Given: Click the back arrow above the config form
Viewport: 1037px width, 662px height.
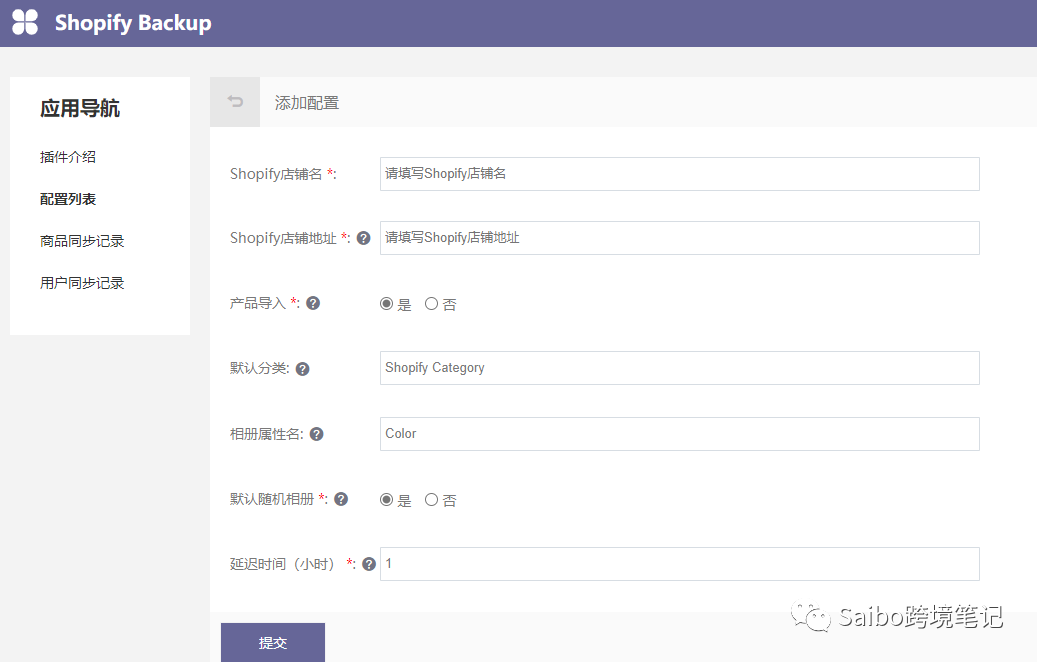Looking at the screenshot, I should click(234, 101).
